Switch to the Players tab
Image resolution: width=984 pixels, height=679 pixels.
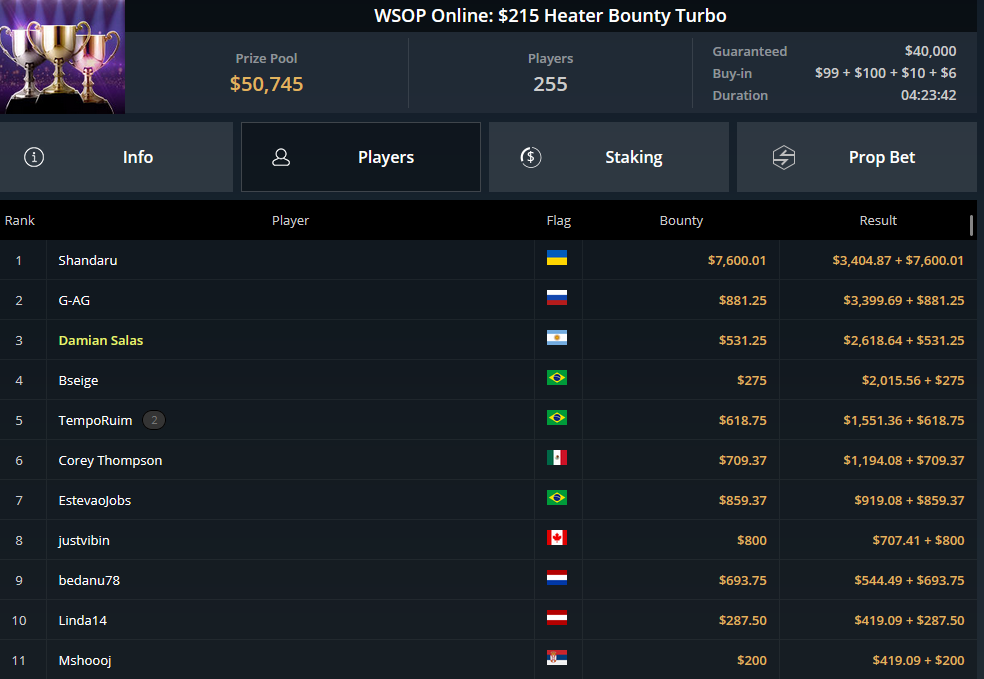pyautogui.click(x=361, y=157)
